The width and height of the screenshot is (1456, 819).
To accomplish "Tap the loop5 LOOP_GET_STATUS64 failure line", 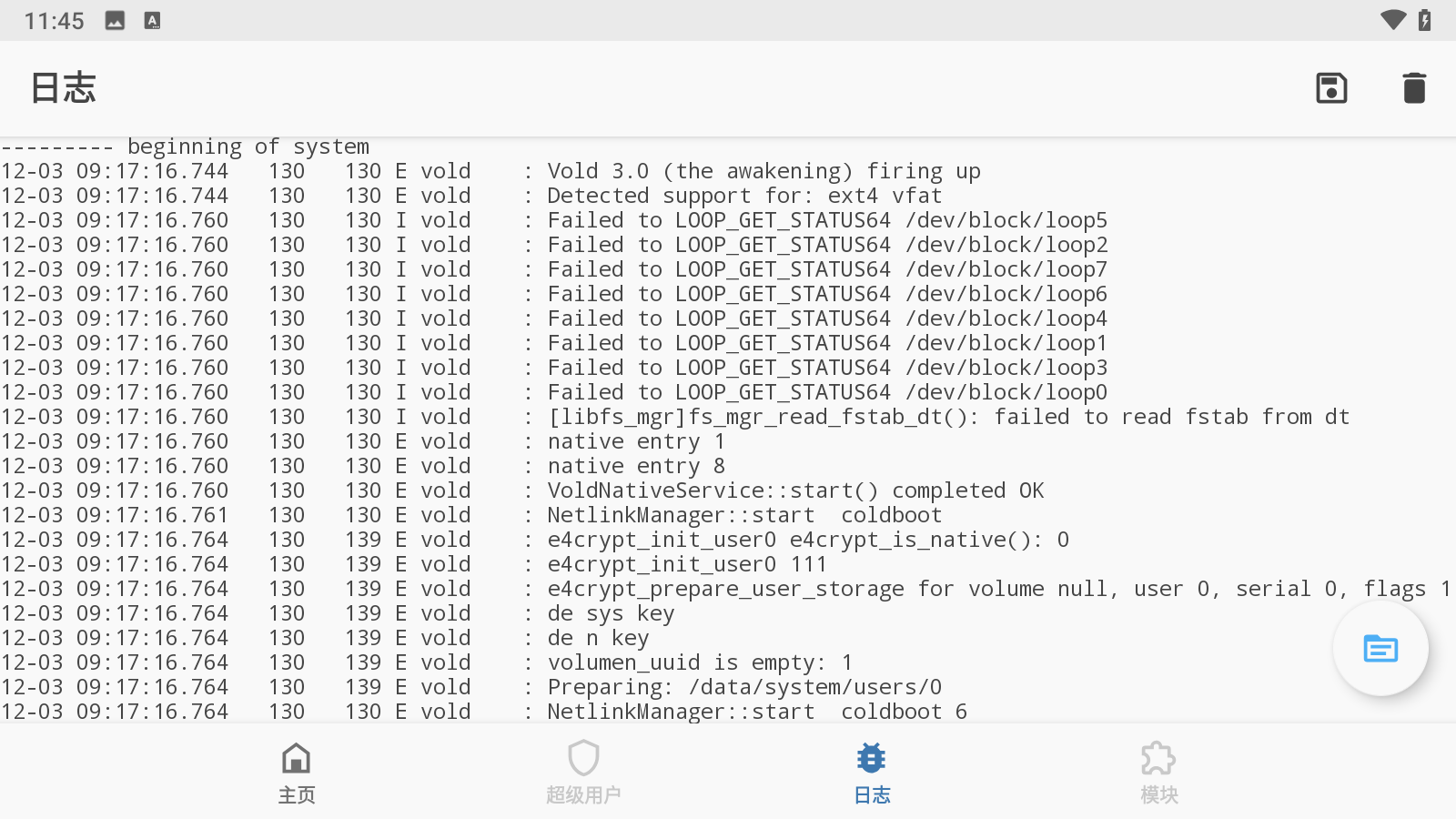I will pos(826,220).
